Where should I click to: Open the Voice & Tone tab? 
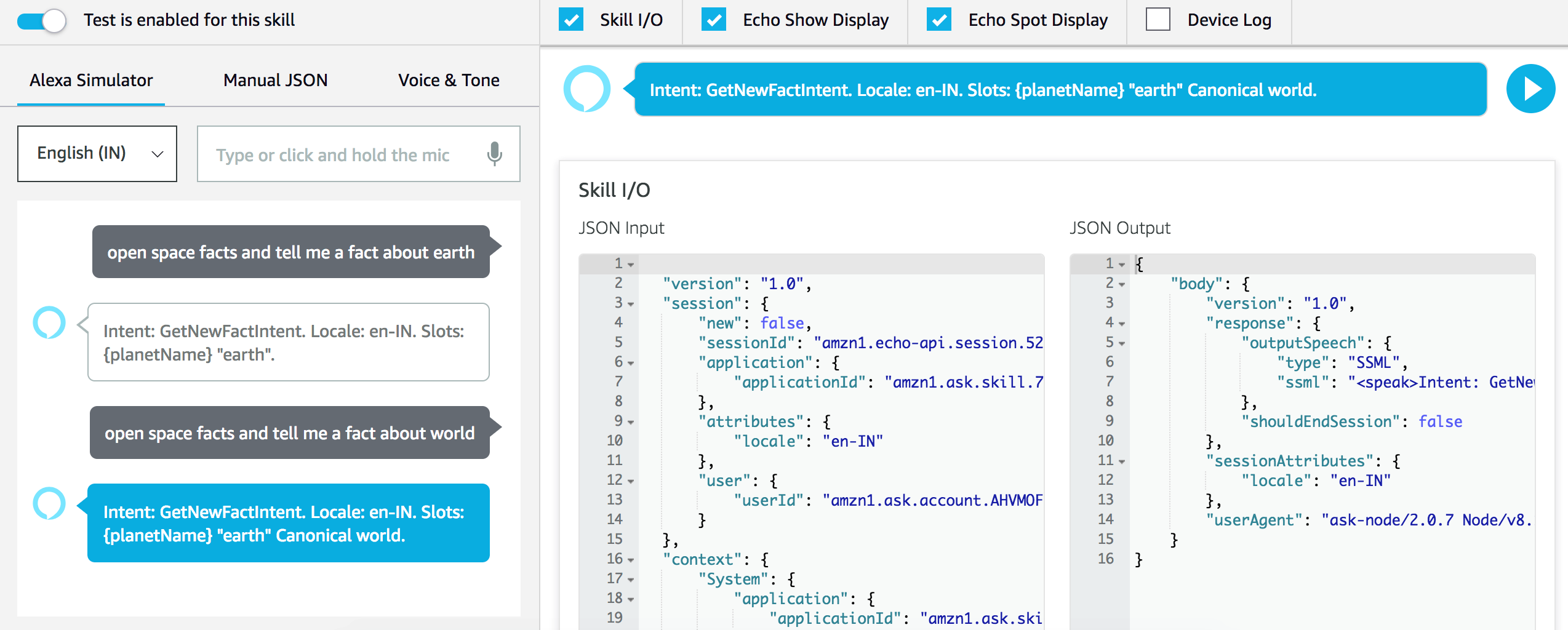click(x=449, y=80)
